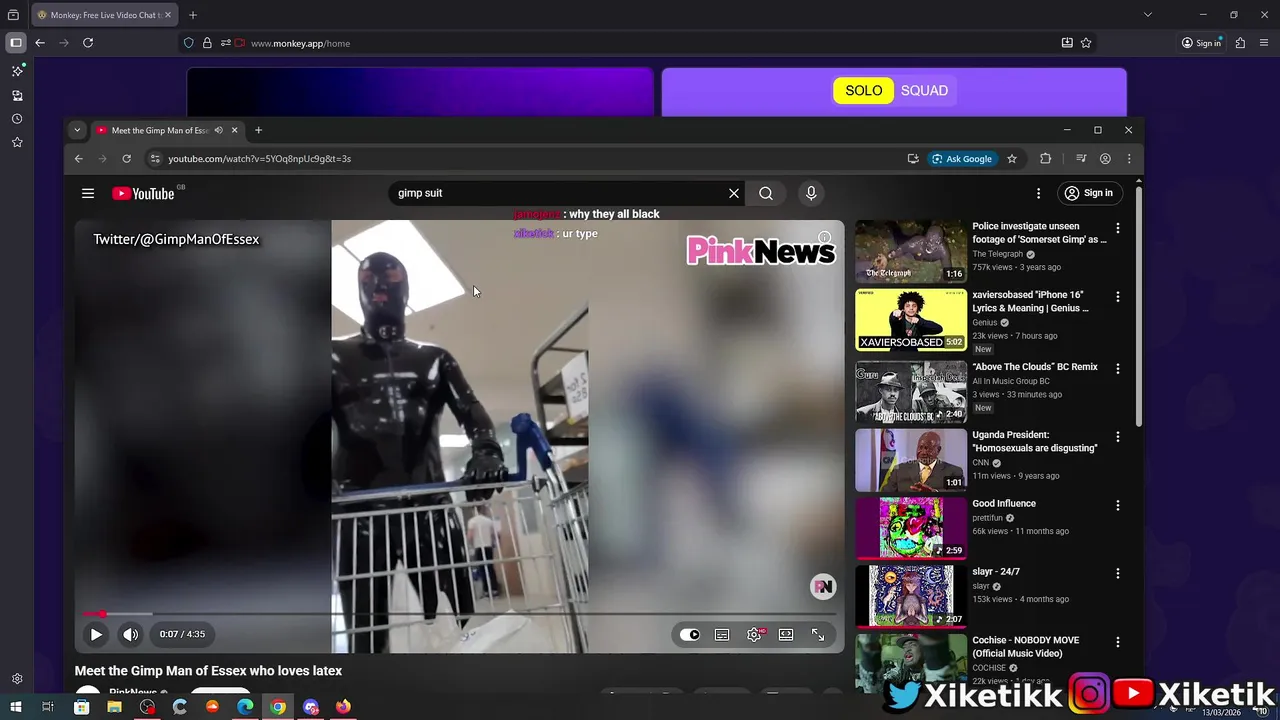Select SQUAD mode on Monkey page
The width and height of the screenshot is (1280, 720).
pyautogui.click(x=924, y=91)
